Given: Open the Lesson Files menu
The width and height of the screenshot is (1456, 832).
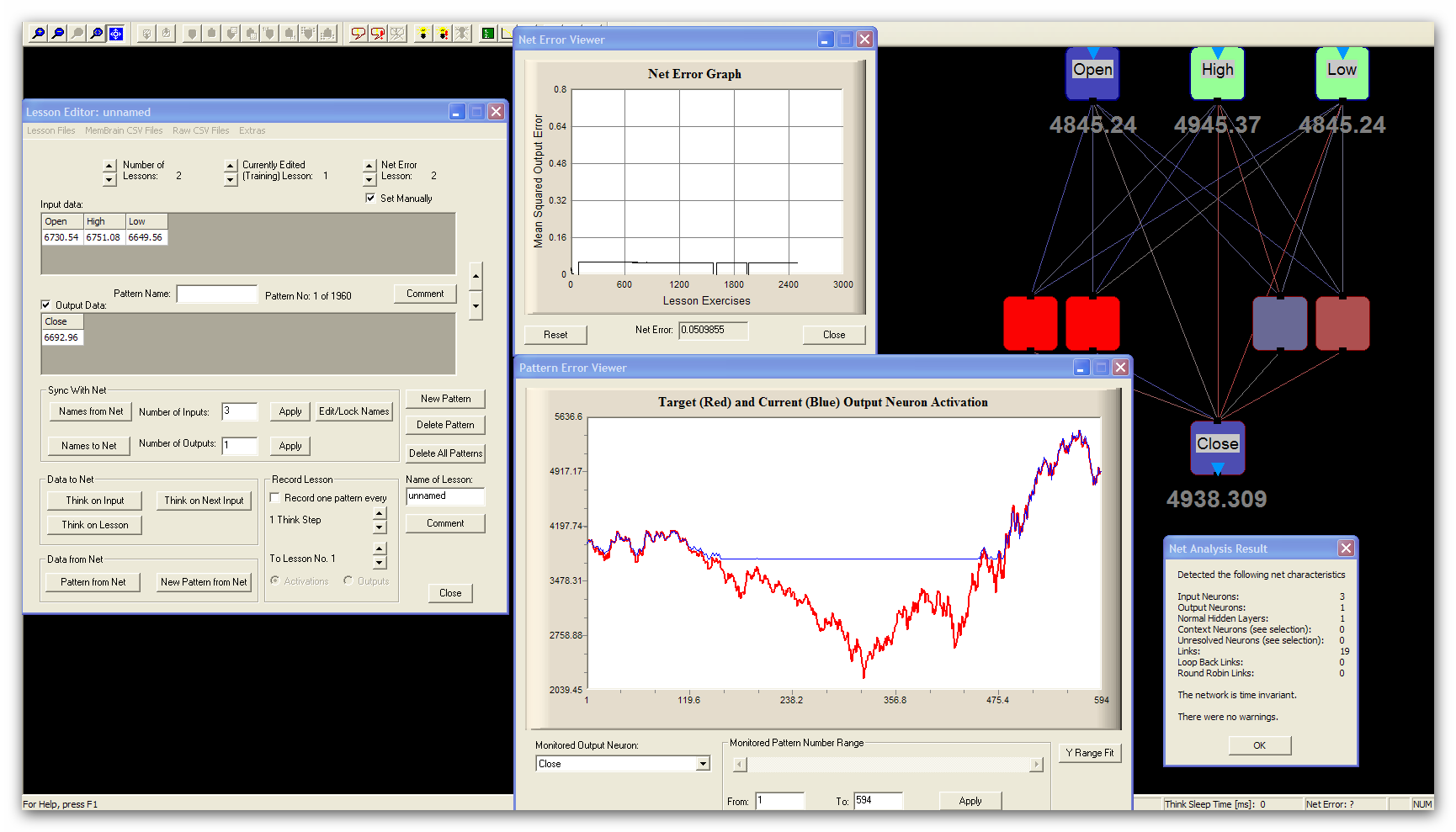Looking at the screenshot, I should pyautogui.click(x=50, y=130).
